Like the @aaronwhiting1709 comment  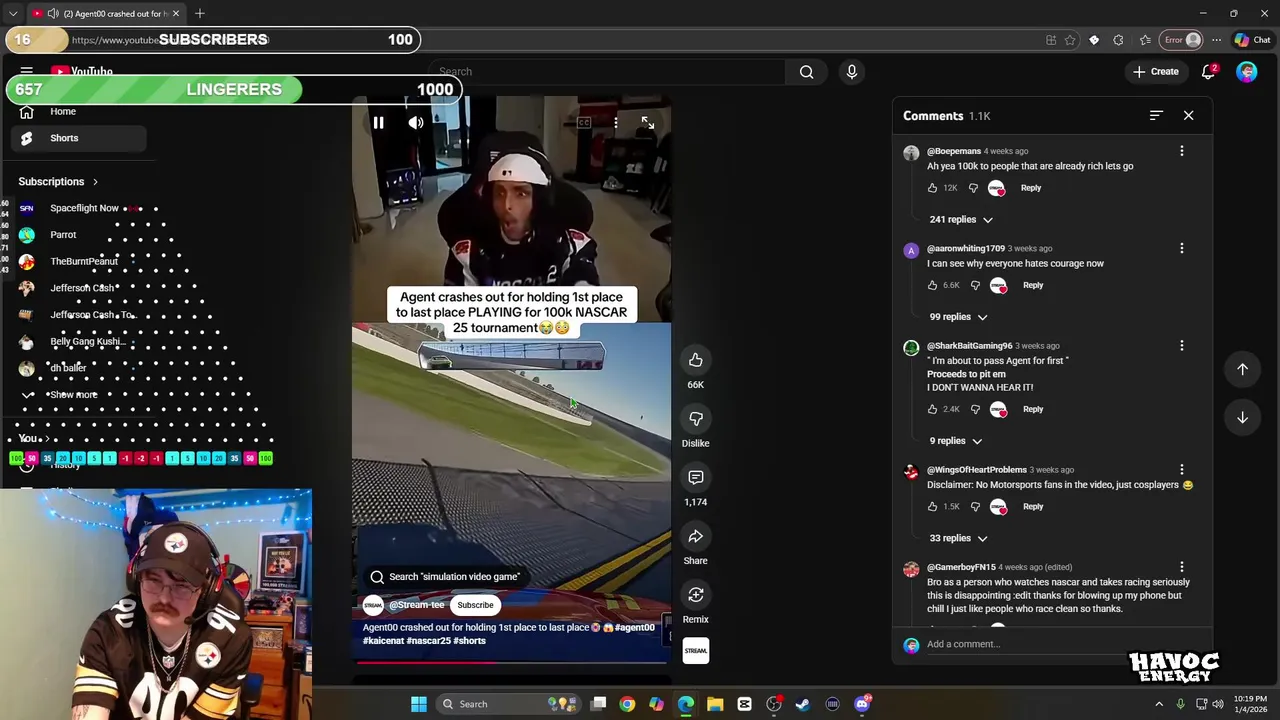click(933, 285)
